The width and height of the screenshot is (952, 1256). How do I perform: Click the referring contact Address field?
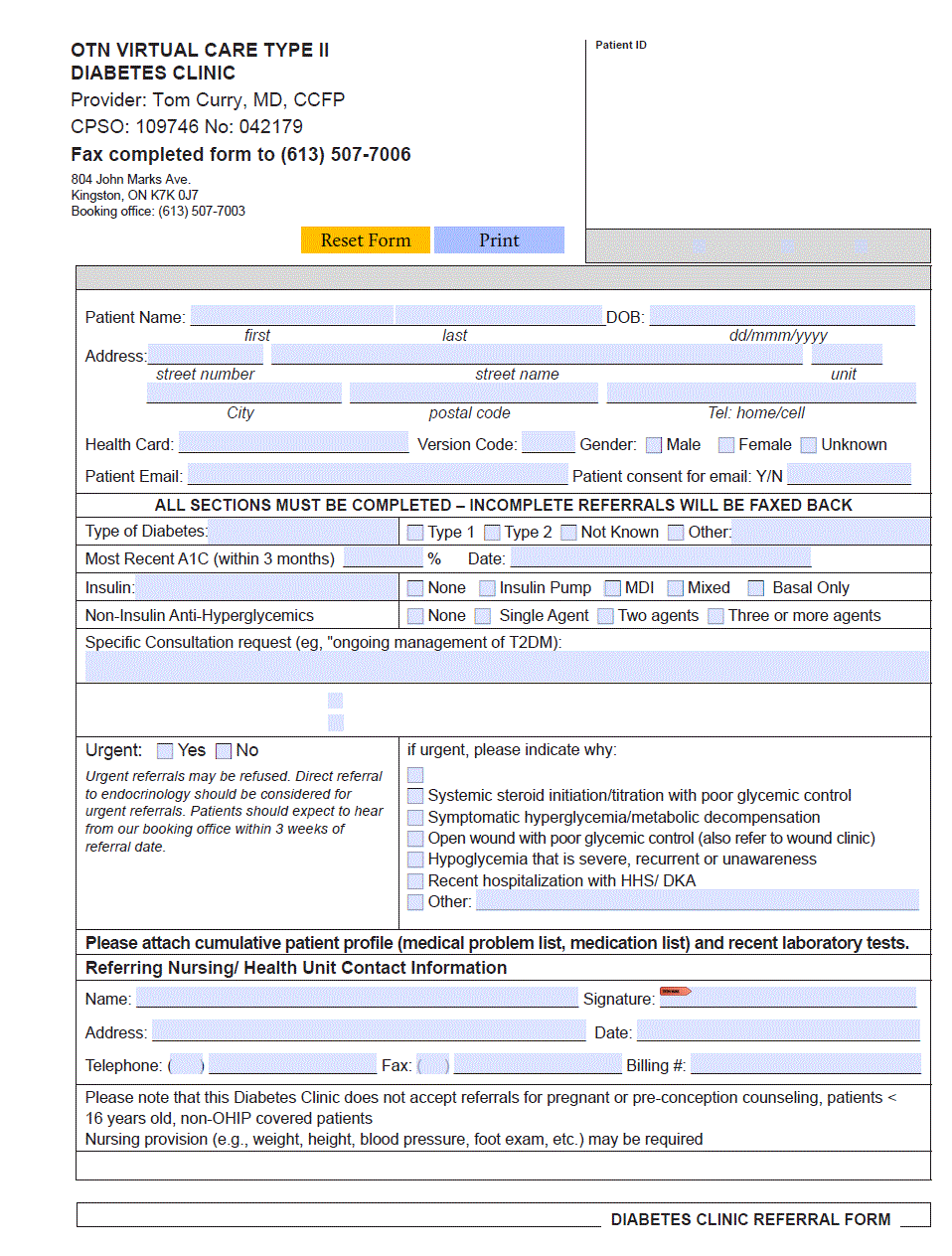click(369, 1031)
